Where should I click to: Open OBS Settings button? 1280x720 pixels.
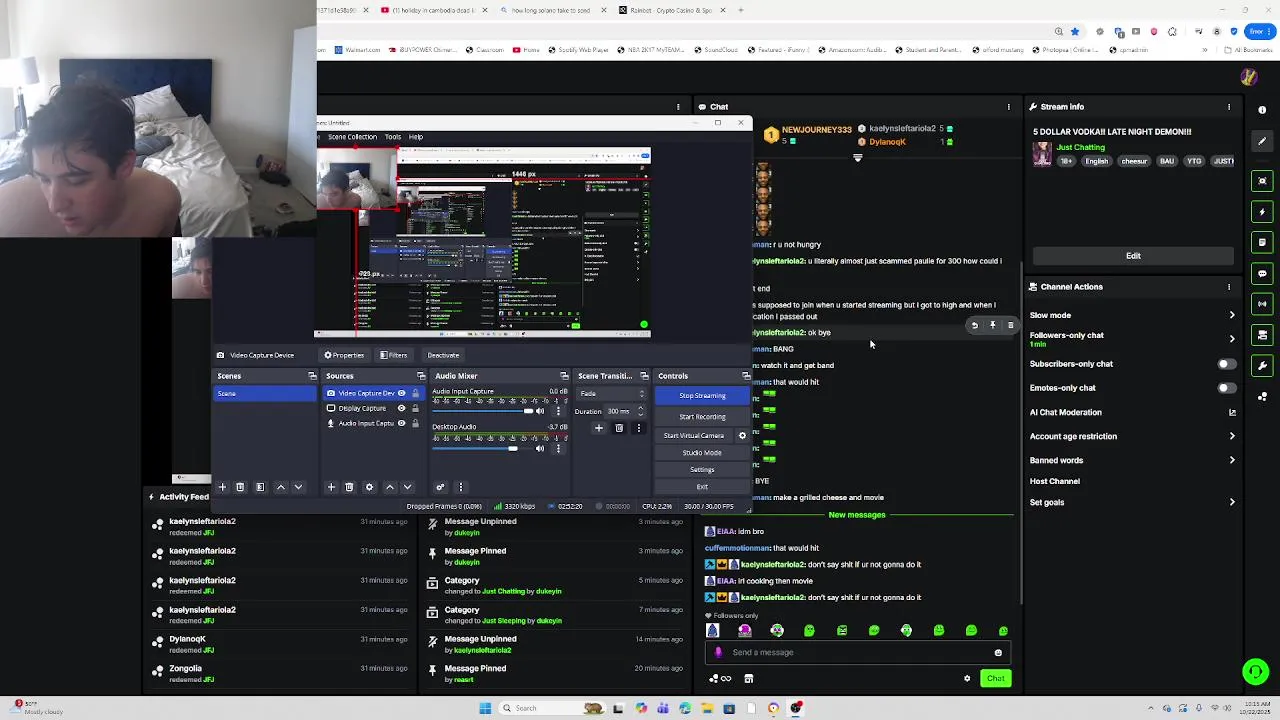coord(702,470)
